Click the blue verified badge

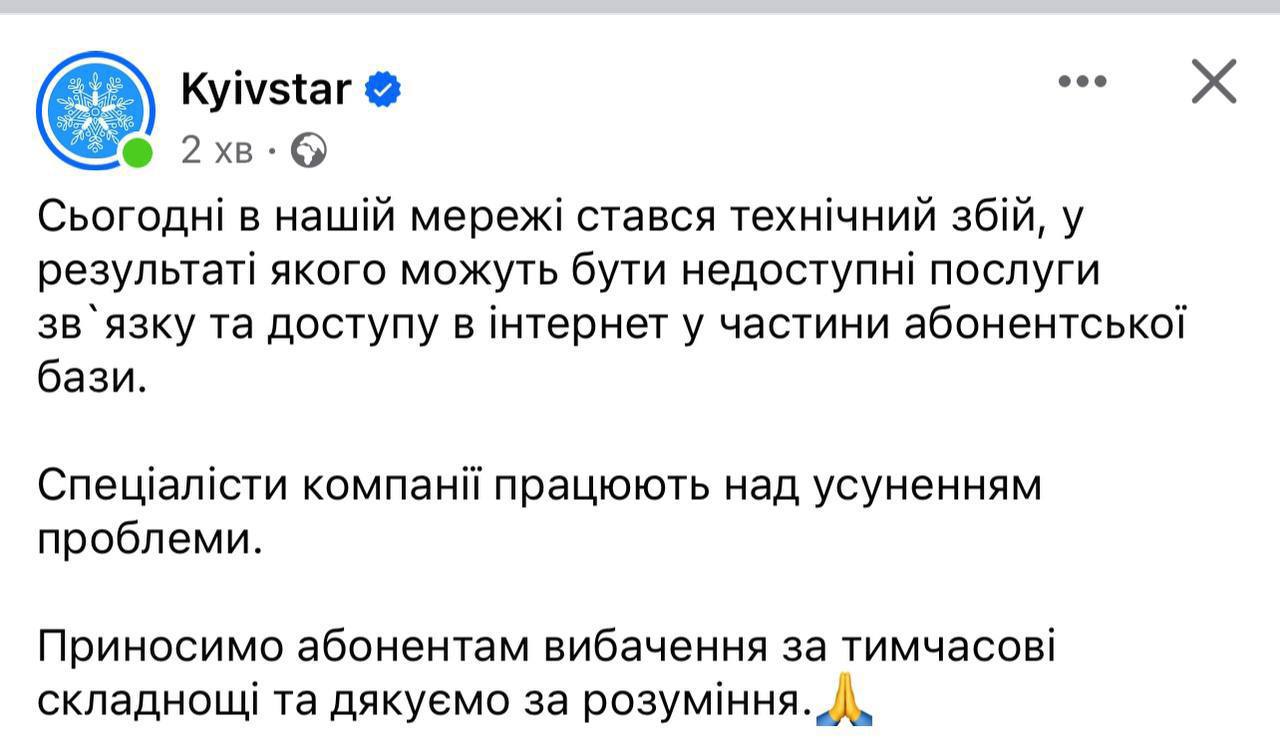(382, 91)
